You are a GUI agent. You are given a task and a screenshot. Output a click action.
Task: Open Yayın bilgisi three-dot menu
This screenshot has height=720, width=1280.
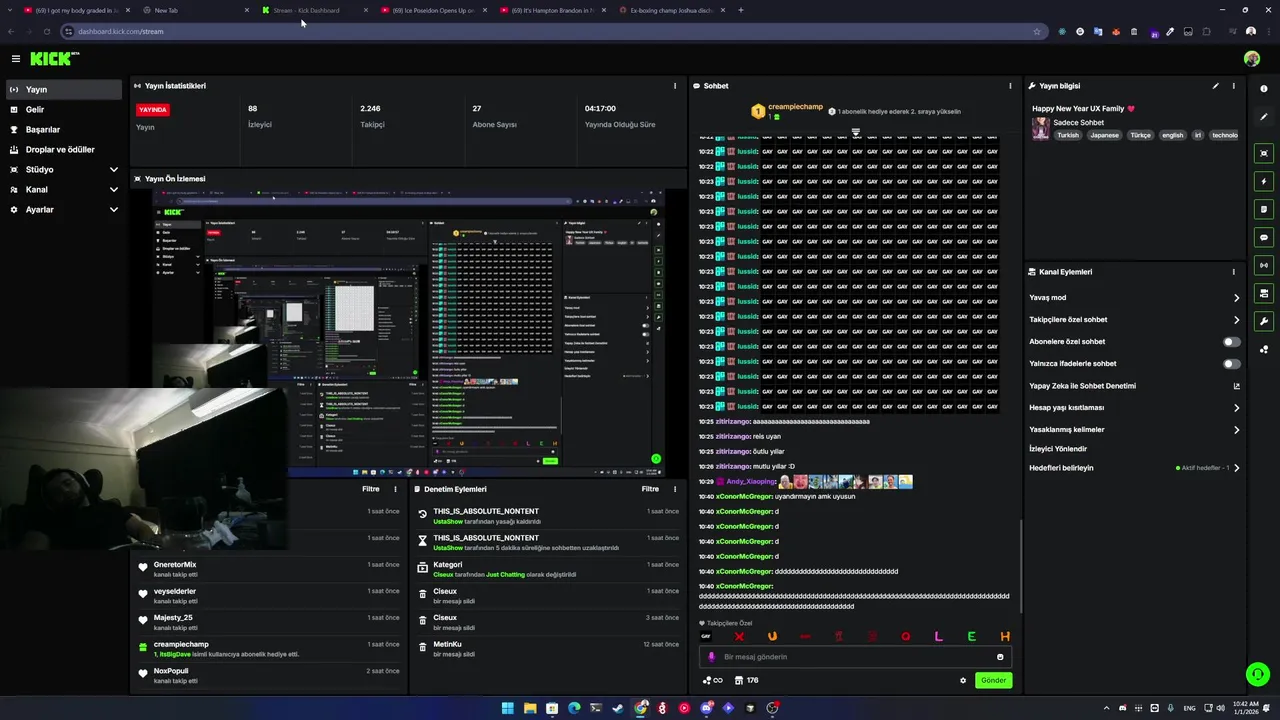(x=1233, y=86)
